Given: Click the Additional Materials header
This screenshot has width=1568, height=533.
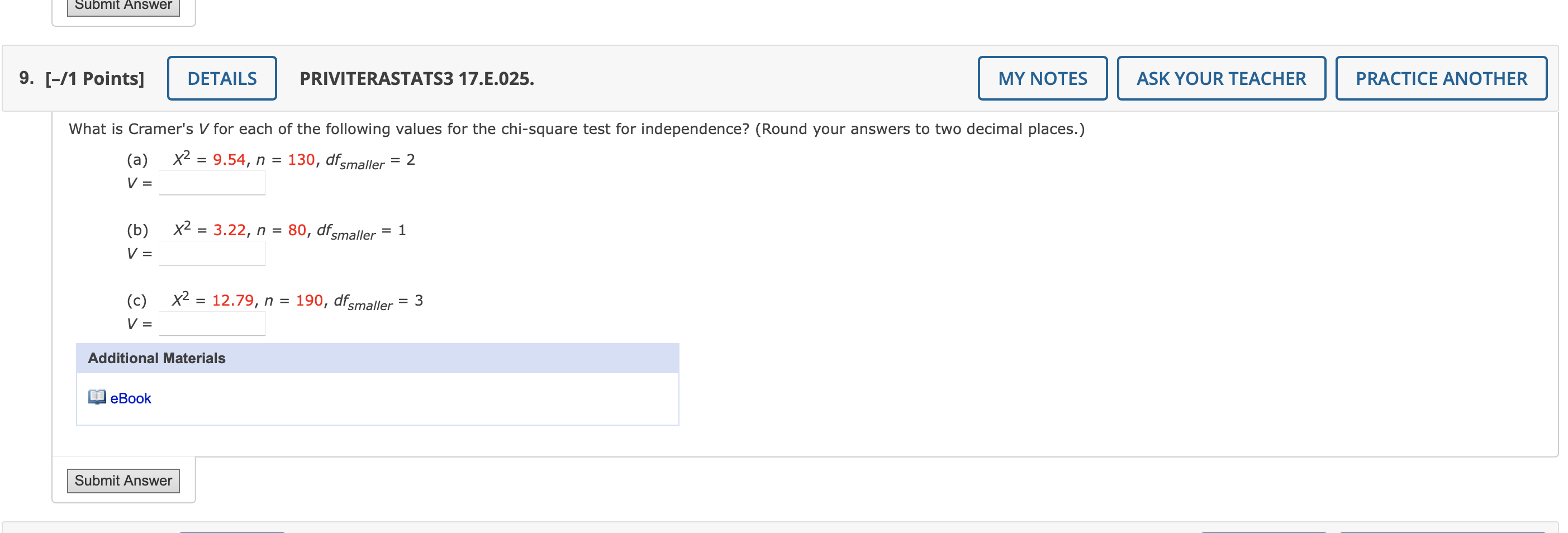Looking at the screenshot, I should point(156,358).
